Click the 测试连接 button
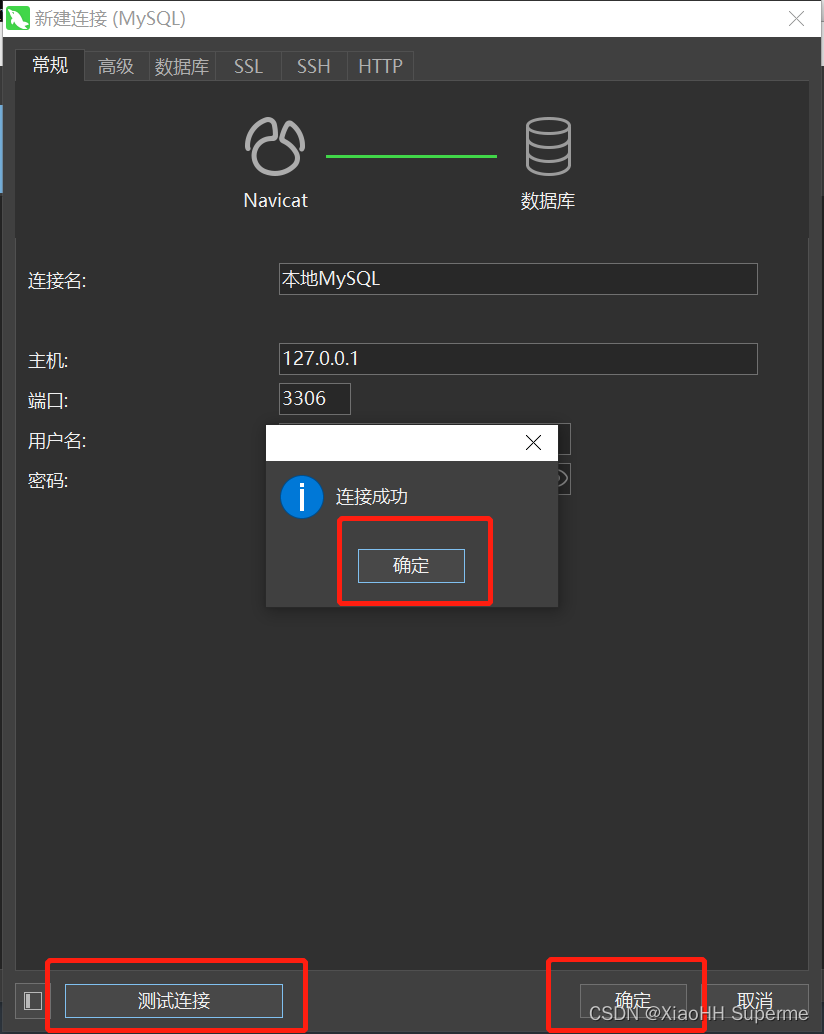 pyautogui.click(x=174, y=1000)
